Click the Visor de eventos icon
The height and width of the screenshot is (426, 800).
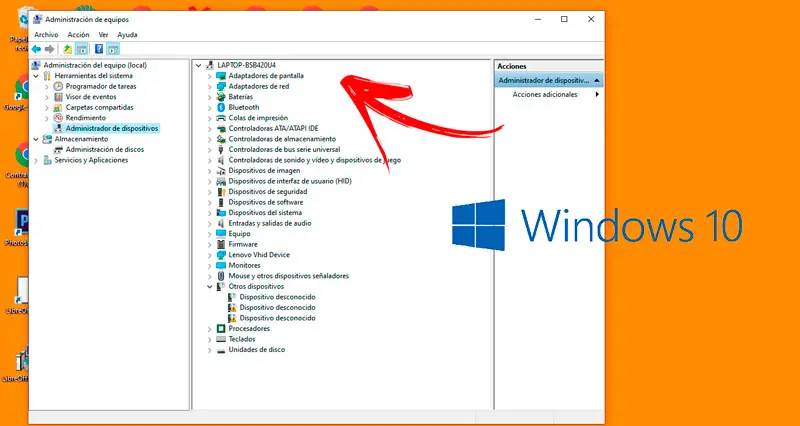coord(58,97)
